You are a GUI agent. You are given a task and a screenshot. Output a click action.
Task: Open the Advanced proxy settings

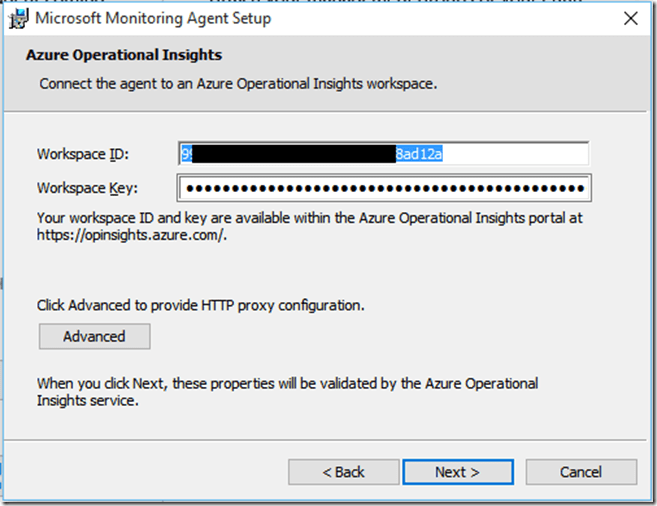coord(94,336)
